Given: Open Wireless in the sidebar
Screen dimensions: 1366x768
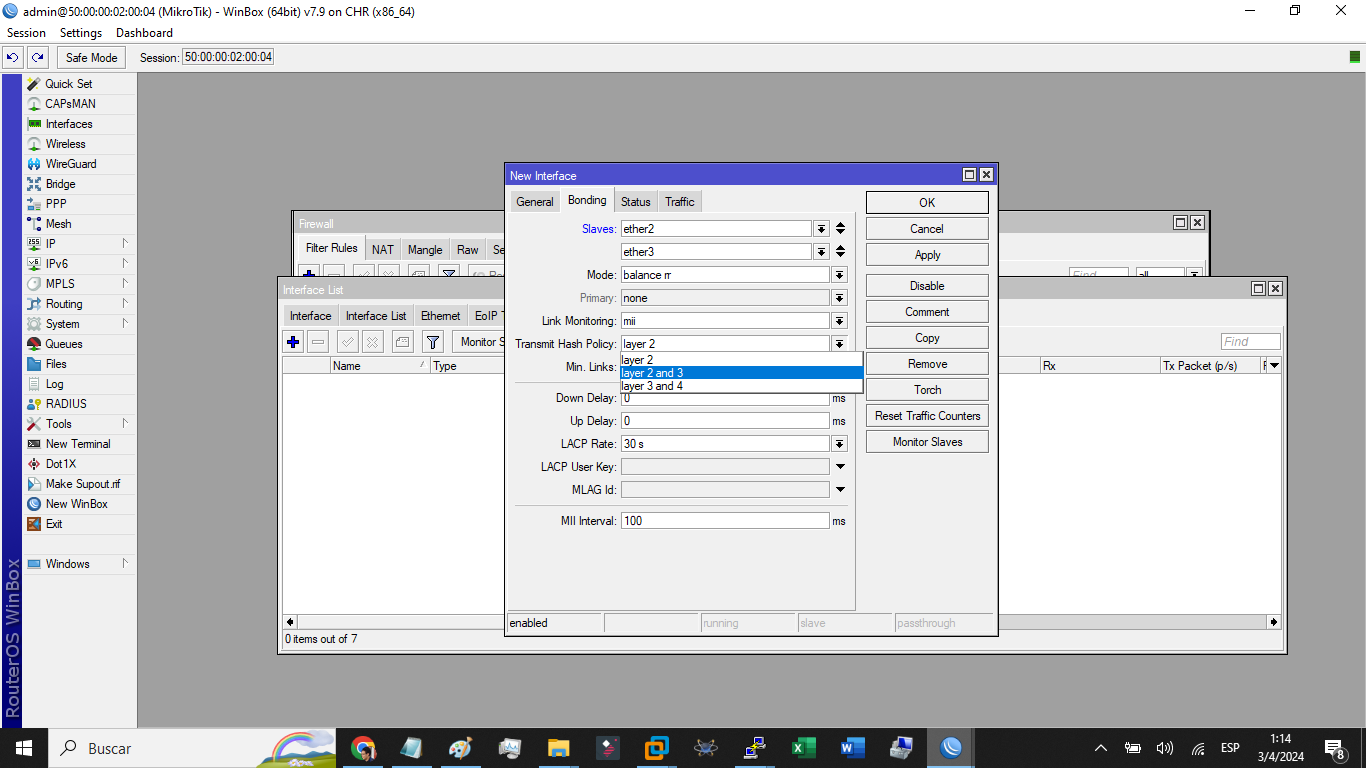Looking at the screenshot, I should pyautogui.click(x=65, y=144).
